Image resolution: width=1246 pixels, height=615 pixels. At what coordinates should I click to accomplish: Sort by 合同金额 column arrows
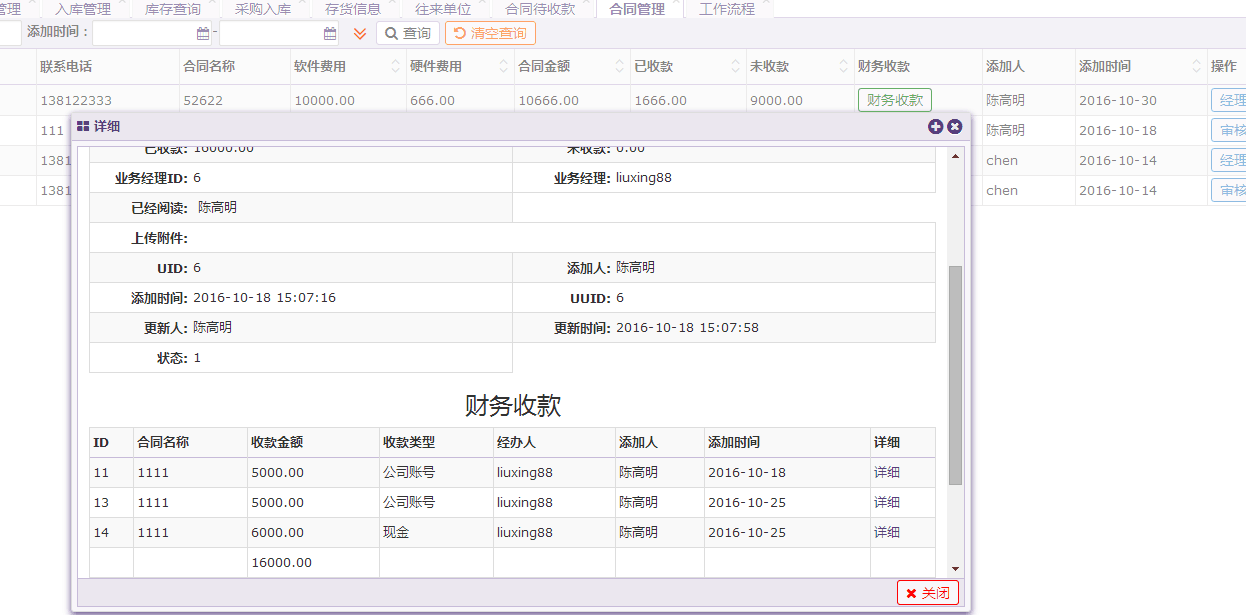tap(619, 67)
